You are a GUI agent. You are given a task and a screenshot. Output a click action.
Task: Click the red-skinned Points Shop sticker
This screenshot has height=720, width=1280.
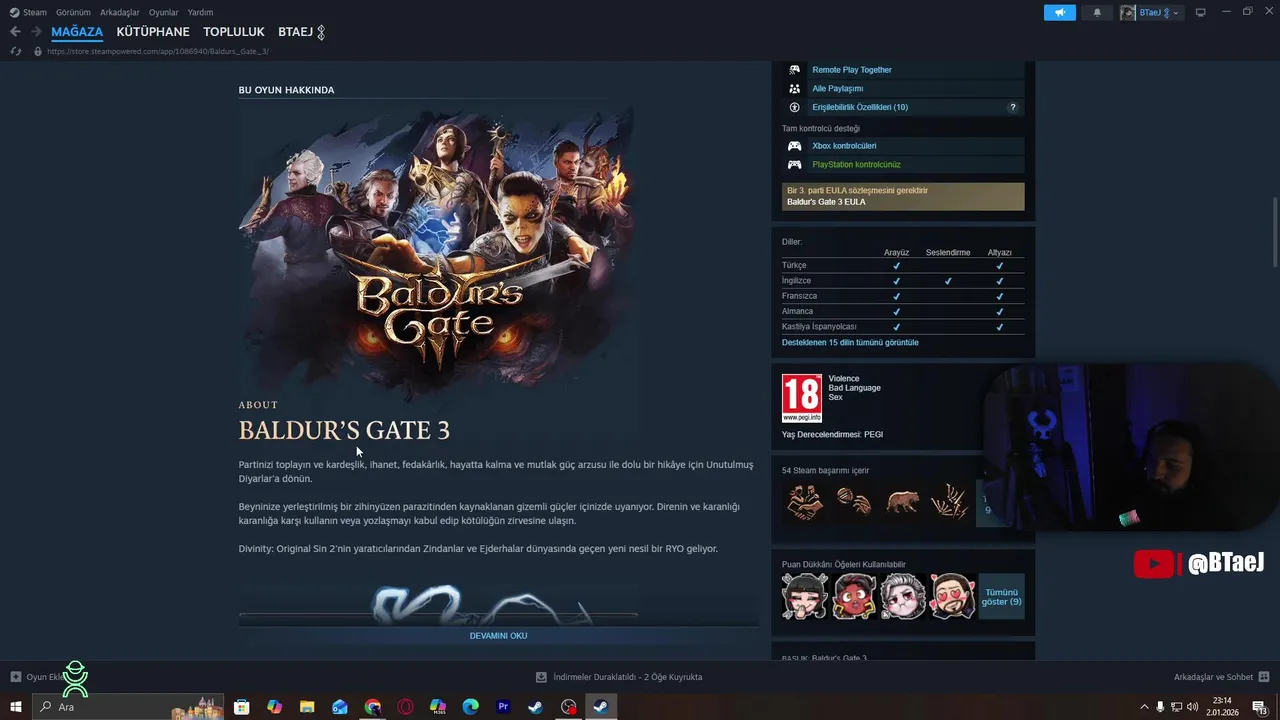coord(854,596)
